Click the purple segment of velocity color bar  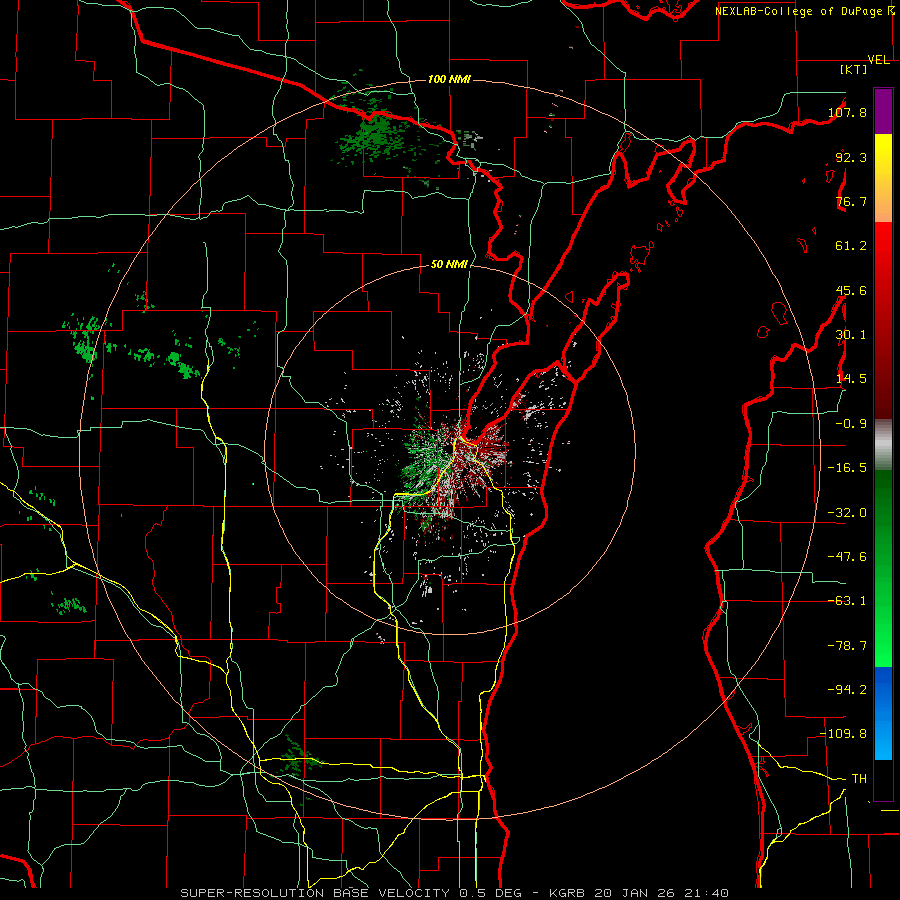point(883,111)
